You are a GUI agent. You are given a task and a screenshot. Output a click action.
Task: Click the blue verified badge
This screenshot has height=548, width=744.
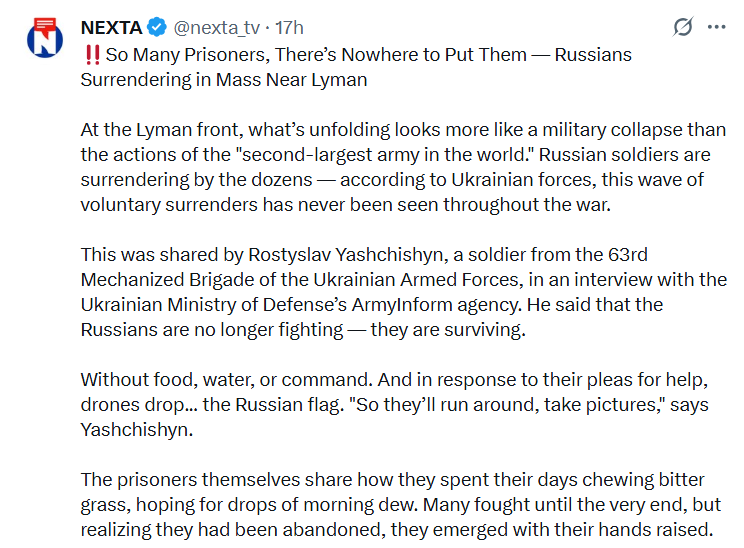(157, 28)
